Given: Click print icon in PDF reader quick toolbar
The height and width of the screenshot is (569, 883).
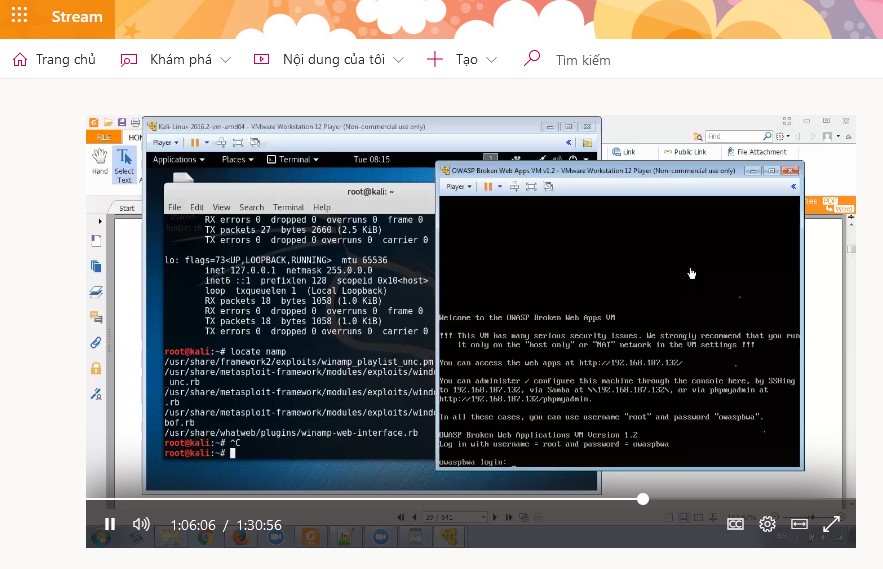Looking at the screenshot, I should click(x=135, y=122).
